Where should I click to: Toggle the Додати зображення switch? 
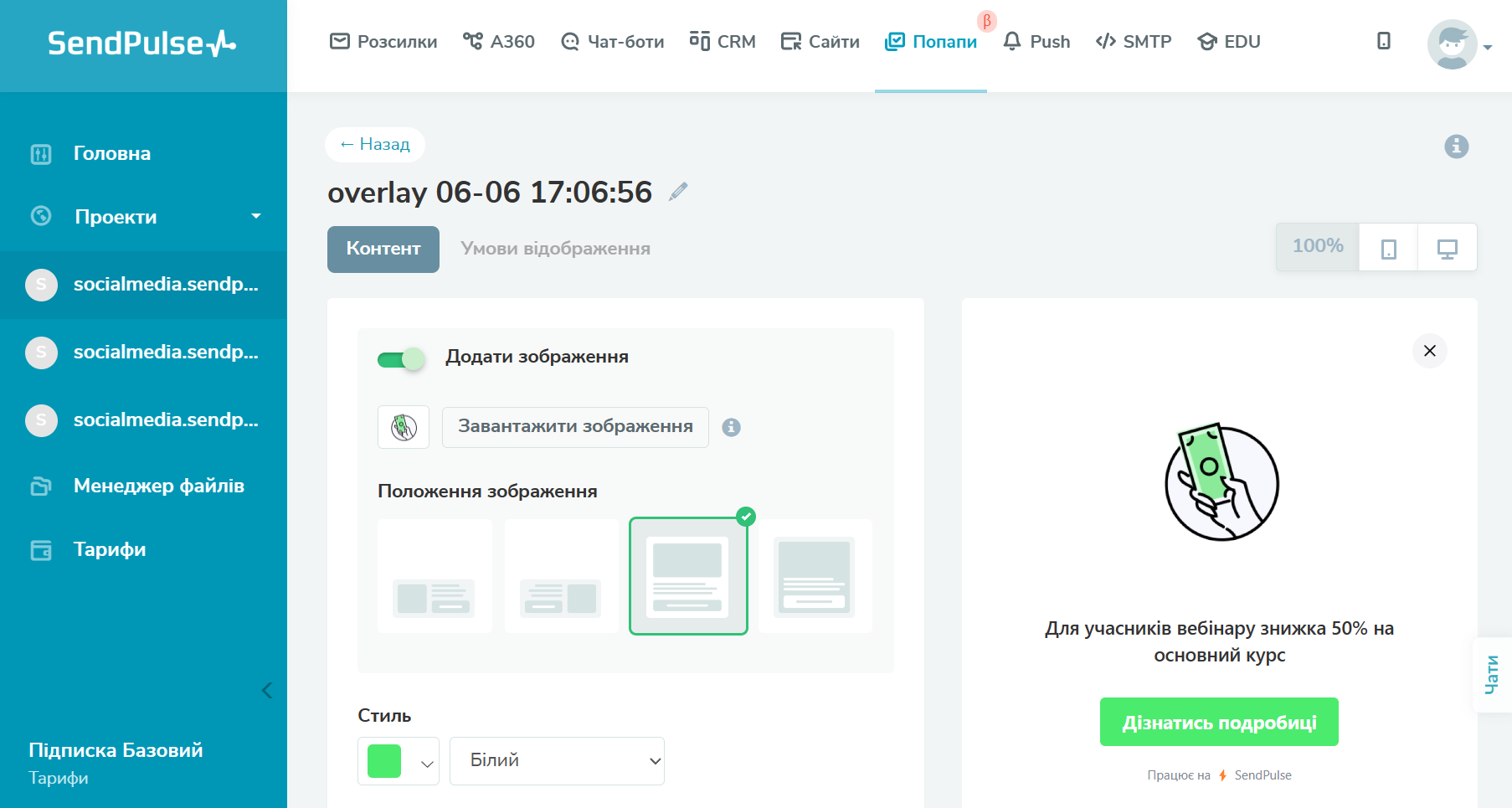tap(401, 359)
